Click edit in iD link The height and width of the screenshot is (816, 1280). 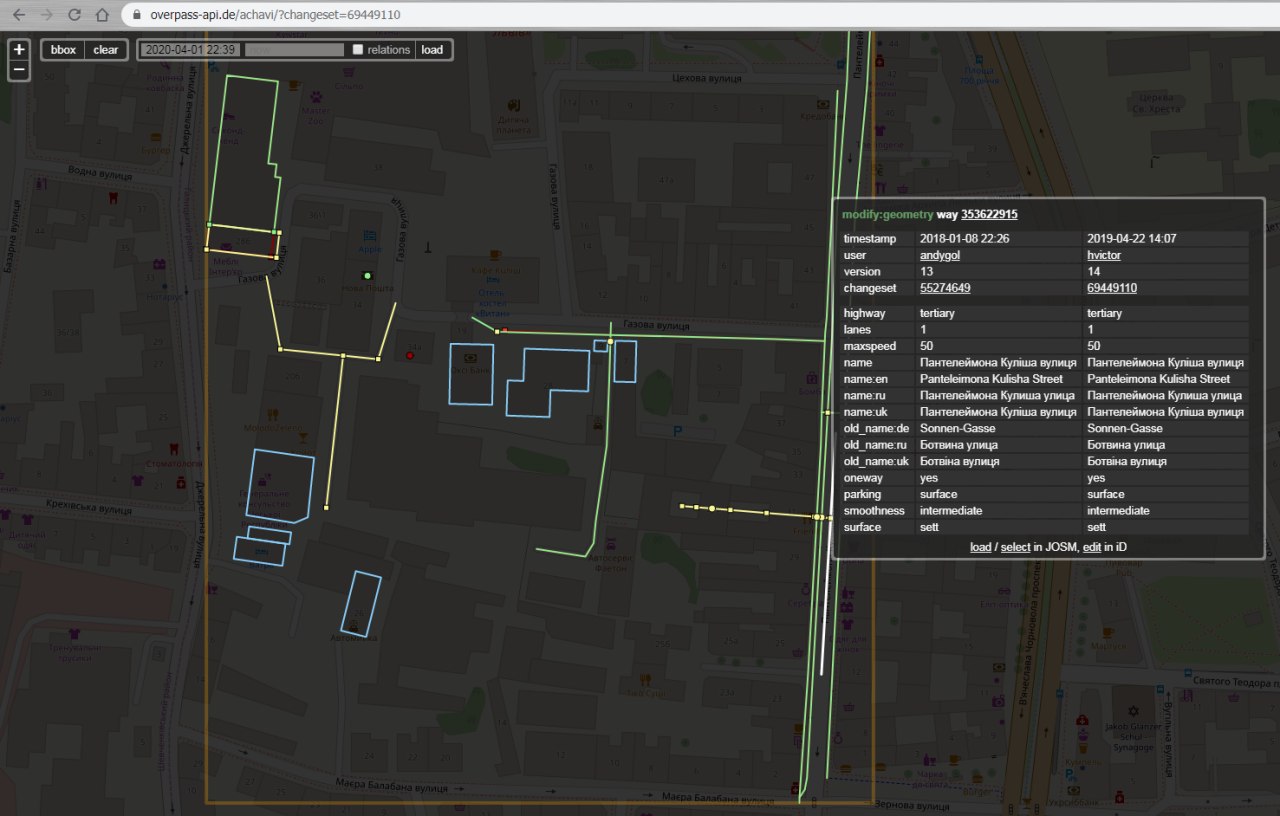click(1092, 547)
